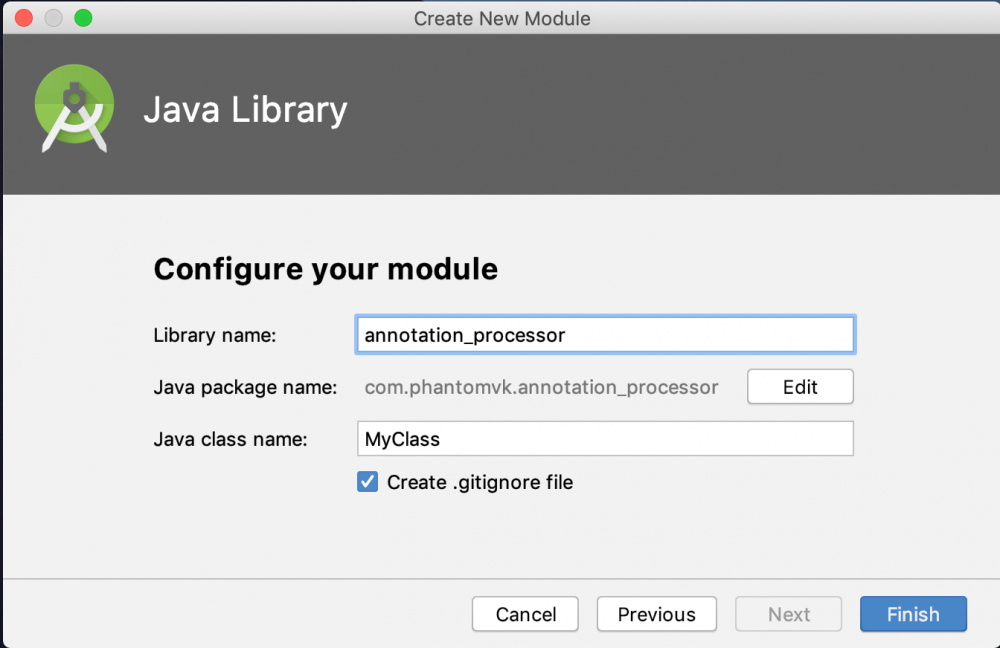Click the Library name label
Image resolution: width=1000 pixels, height=648 pixels.
coord(214,336)
